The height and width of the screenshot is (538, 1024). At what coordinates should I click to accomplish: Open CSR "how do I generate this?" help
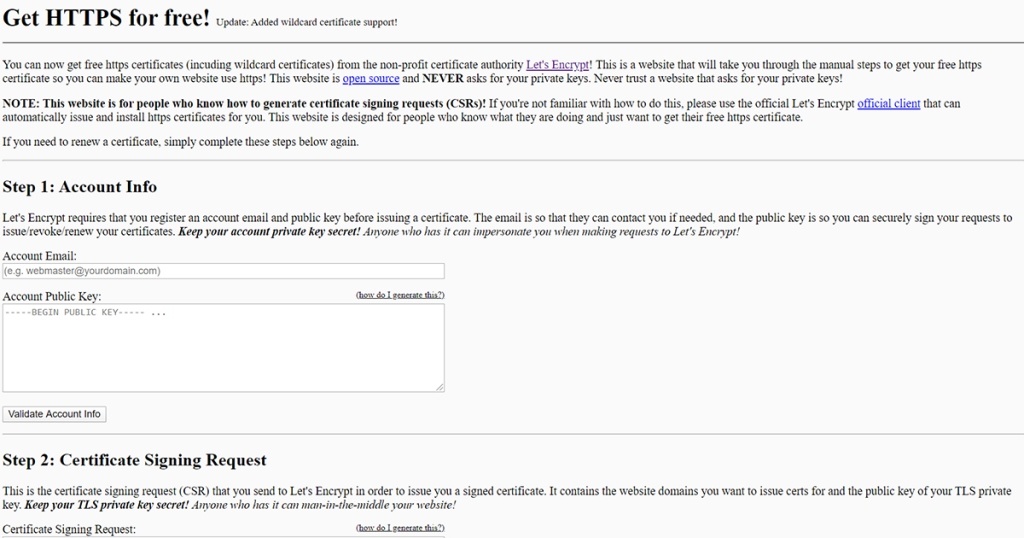[x=400, y=527]
